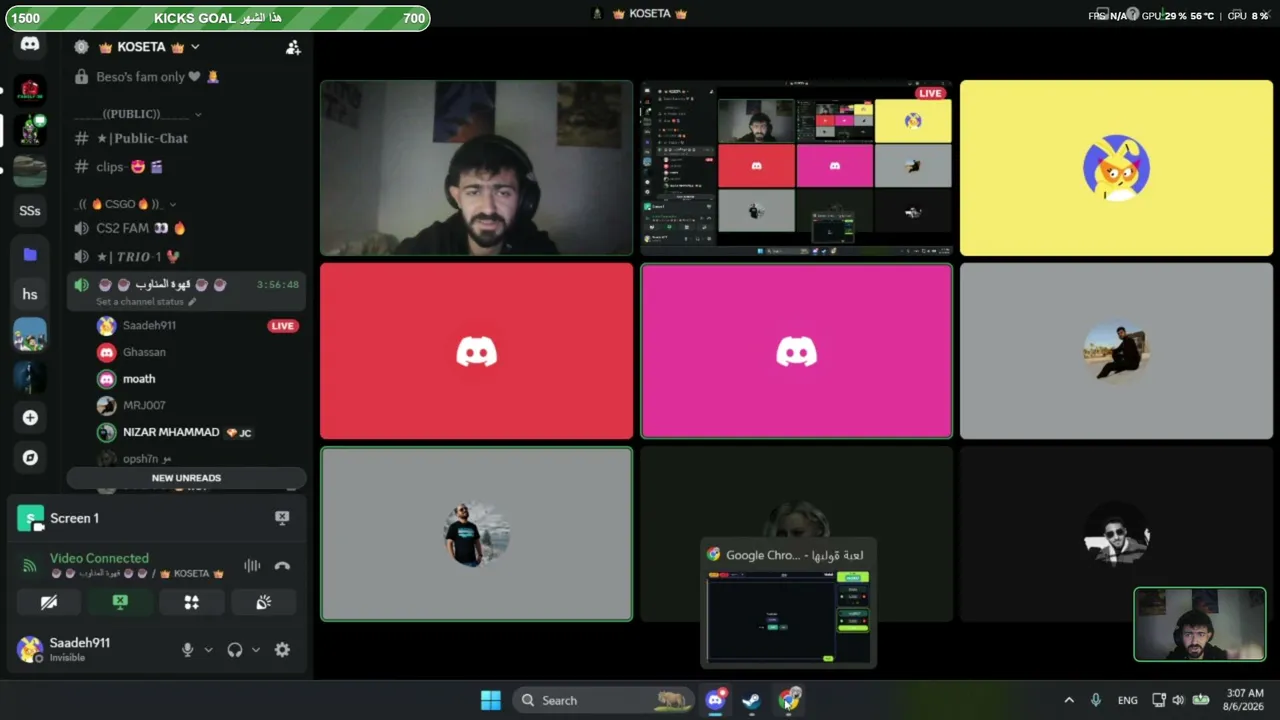Open the Beso's fam only channel
Image resolution: width=1280 pixels, height=720 pixels.
coord(186,77)
